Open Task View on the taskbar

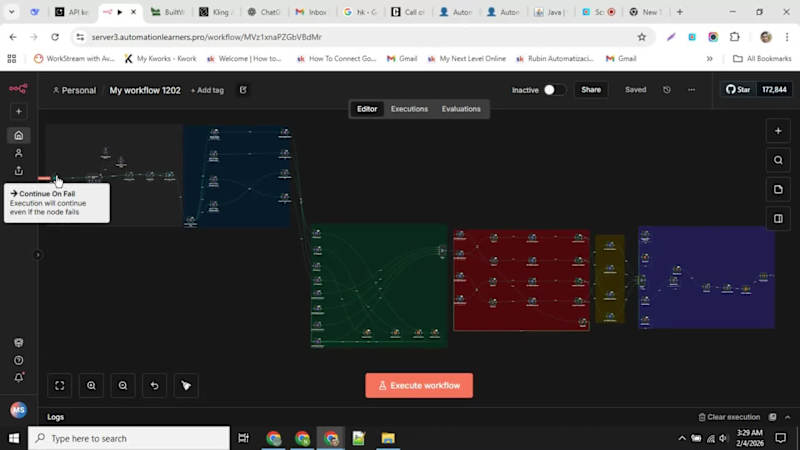[x=243, y=438]
